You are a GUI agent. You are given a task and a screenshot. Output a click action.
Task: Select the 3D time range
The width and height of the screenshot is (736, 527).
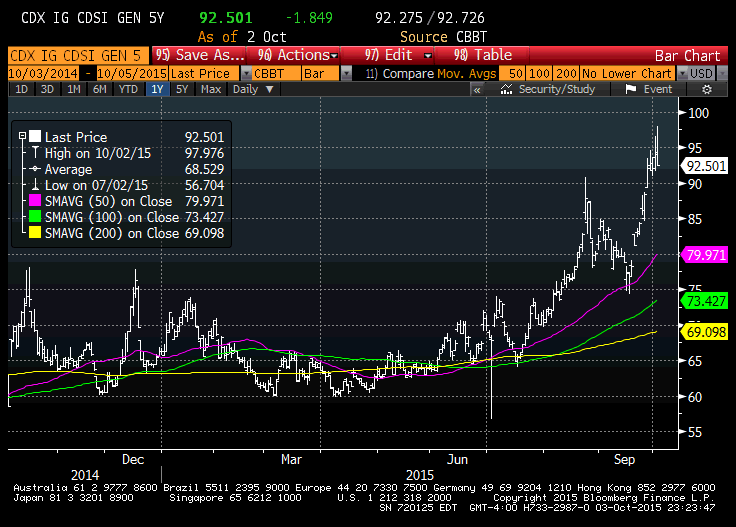click(x=47, y=89)
